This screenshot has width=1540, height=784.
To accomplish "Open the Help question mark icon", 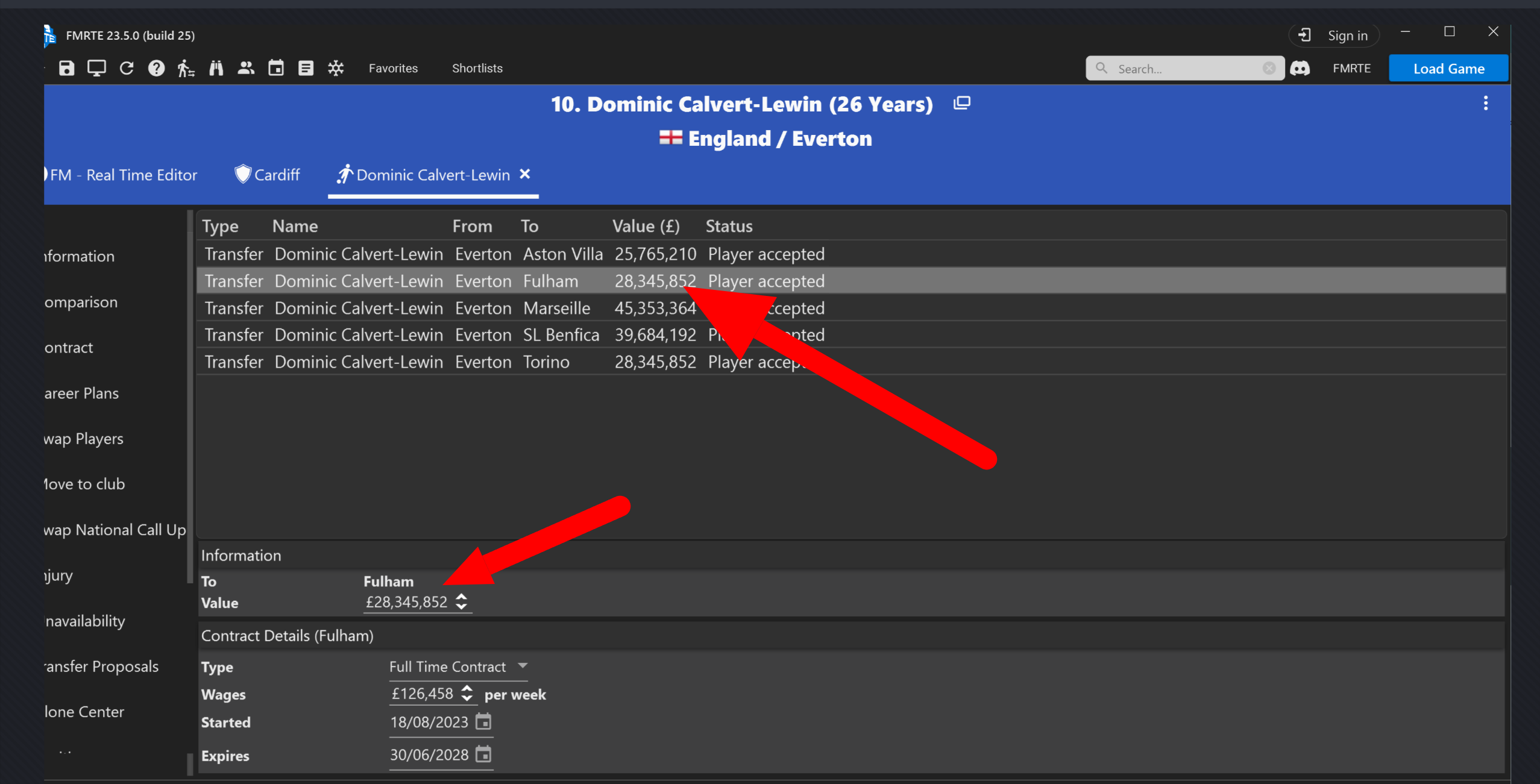I will [156, 68].
